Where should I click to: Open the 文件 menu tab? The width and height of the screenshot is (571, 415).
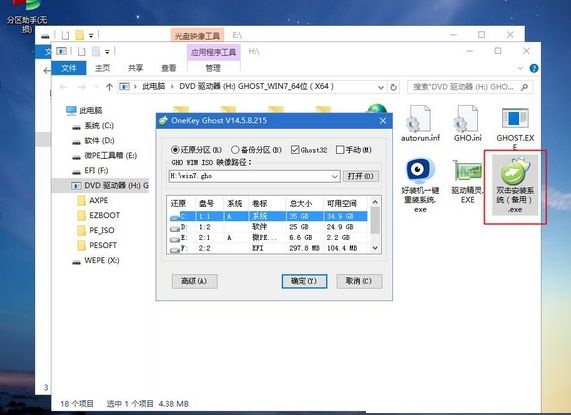(x=69, y=68)
